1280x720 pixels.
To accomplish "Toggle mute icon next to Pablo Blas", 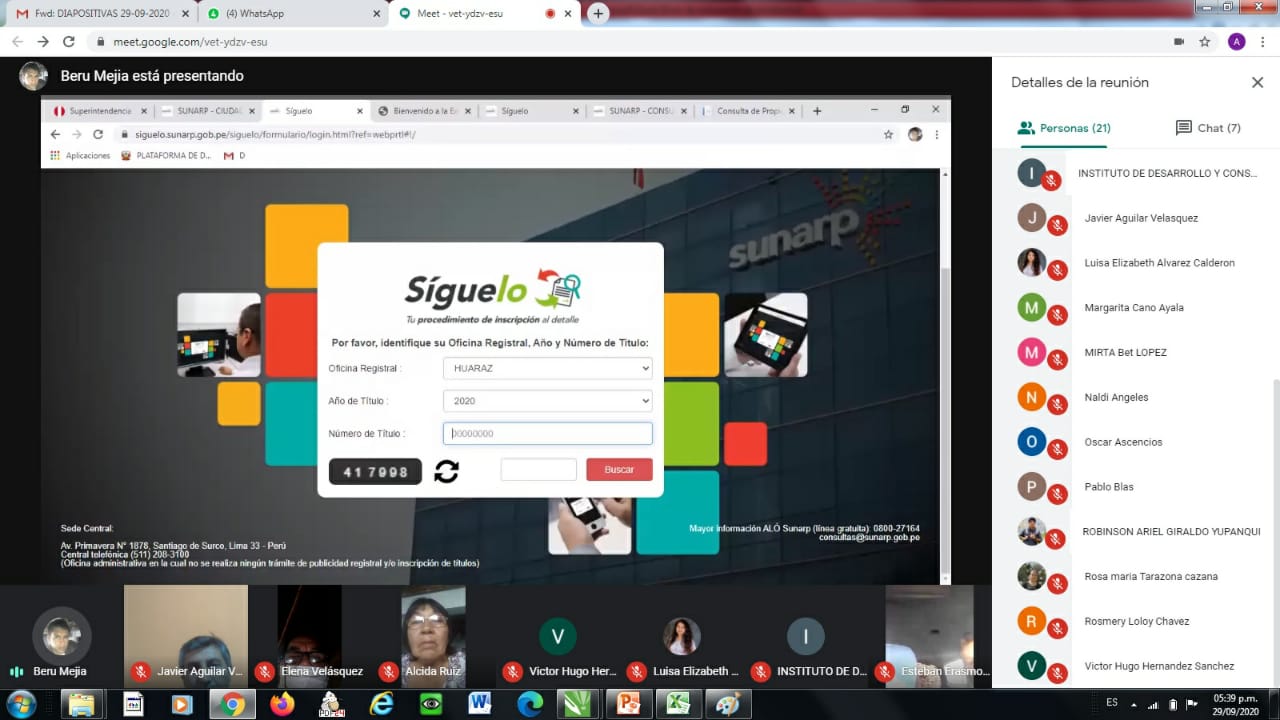I will tap(1057, 495).
